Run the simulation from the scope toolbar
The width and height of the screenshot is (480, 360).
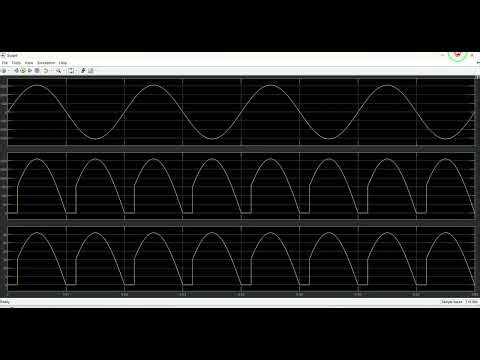pyautogui.click(x=23, y=70)
